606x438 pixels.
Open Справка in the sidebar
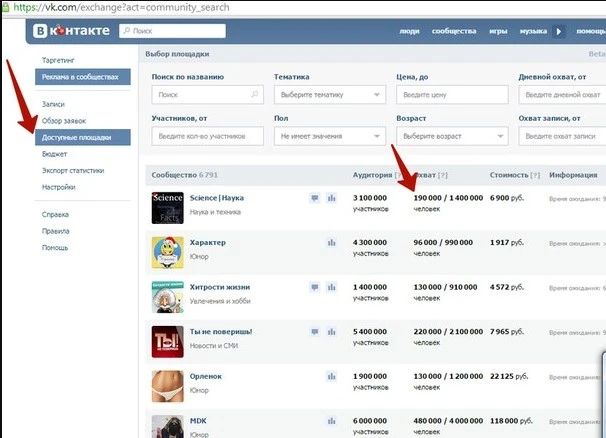[55, 215]
